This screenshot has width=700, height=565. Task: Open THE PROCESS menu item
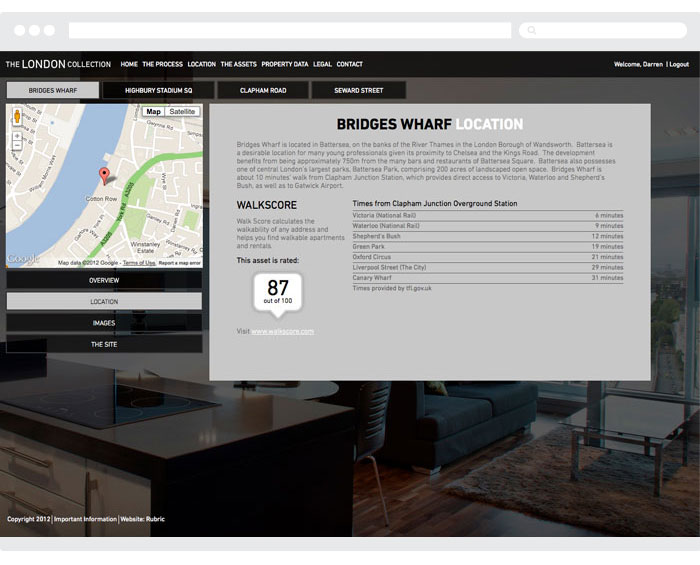click(x=162, y=64)
